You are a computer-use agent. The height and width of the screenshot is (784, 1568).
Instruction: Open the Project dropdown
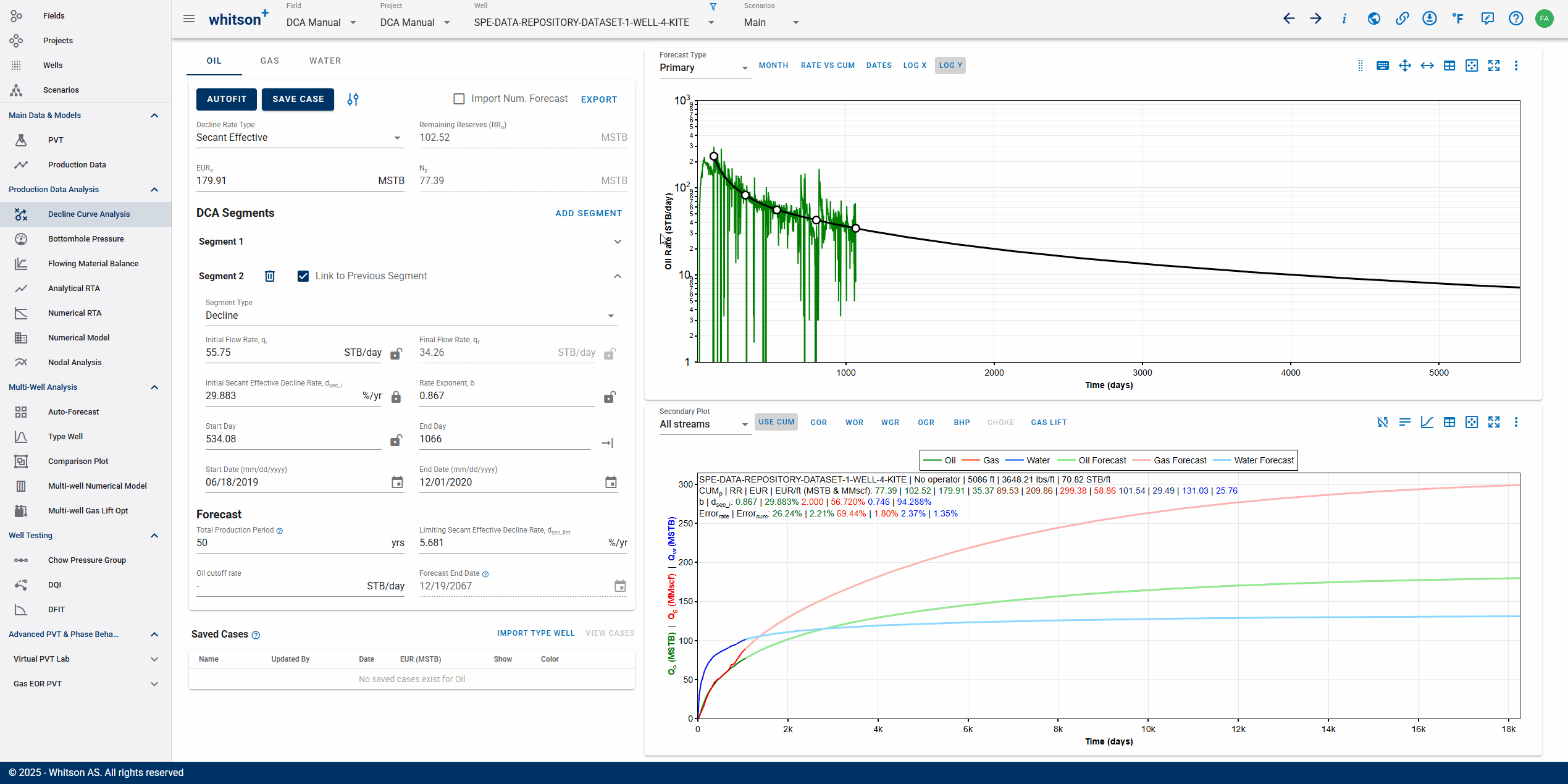pos(415,22)
